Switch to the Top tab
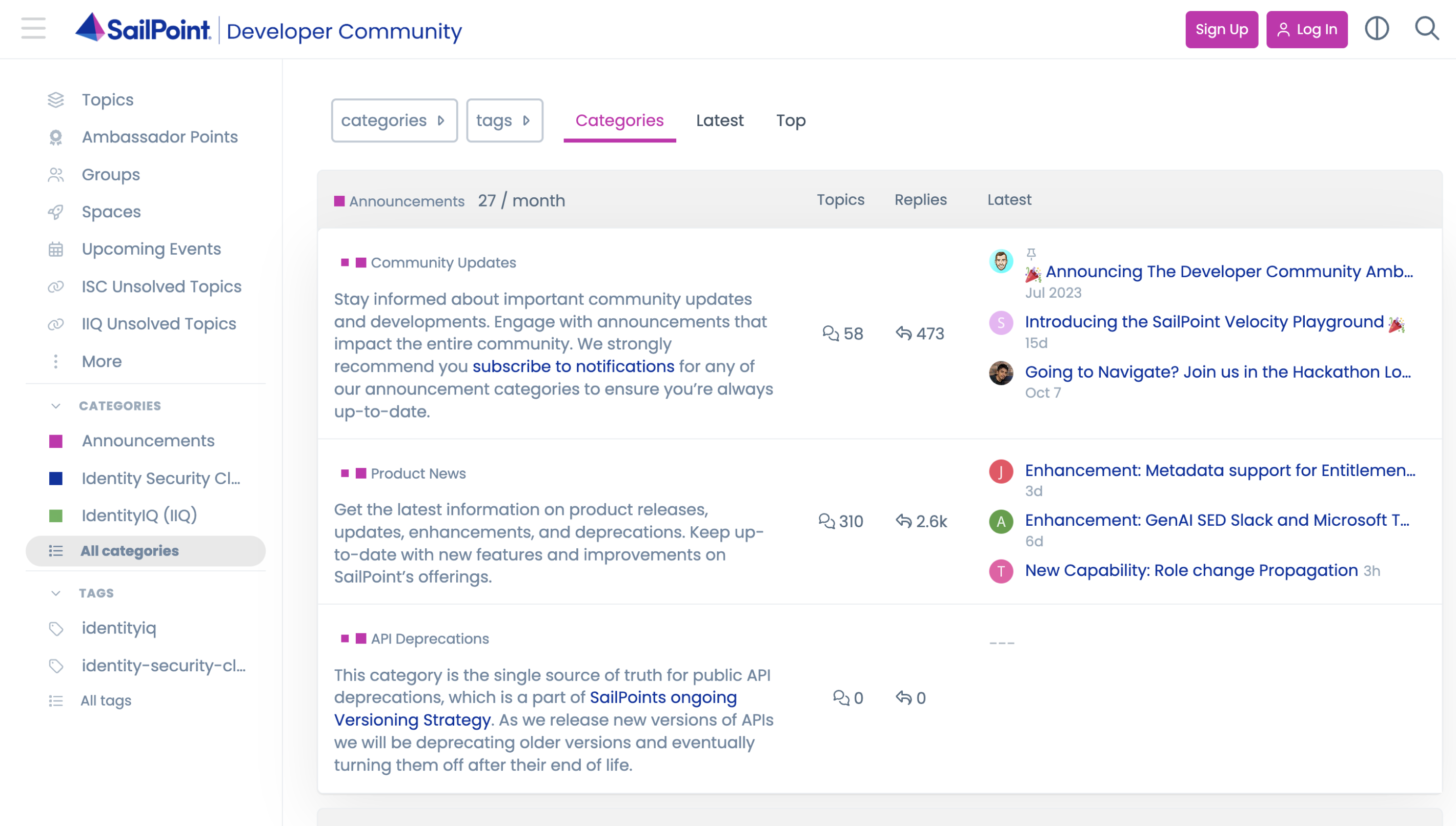1456x826 pixels. click(x=791, y=120)
